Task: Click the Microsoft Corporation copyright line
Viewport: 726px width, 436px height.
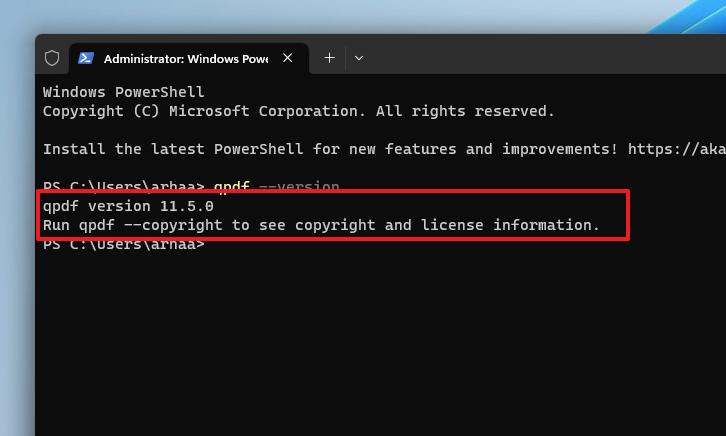Action: (299, 111)
